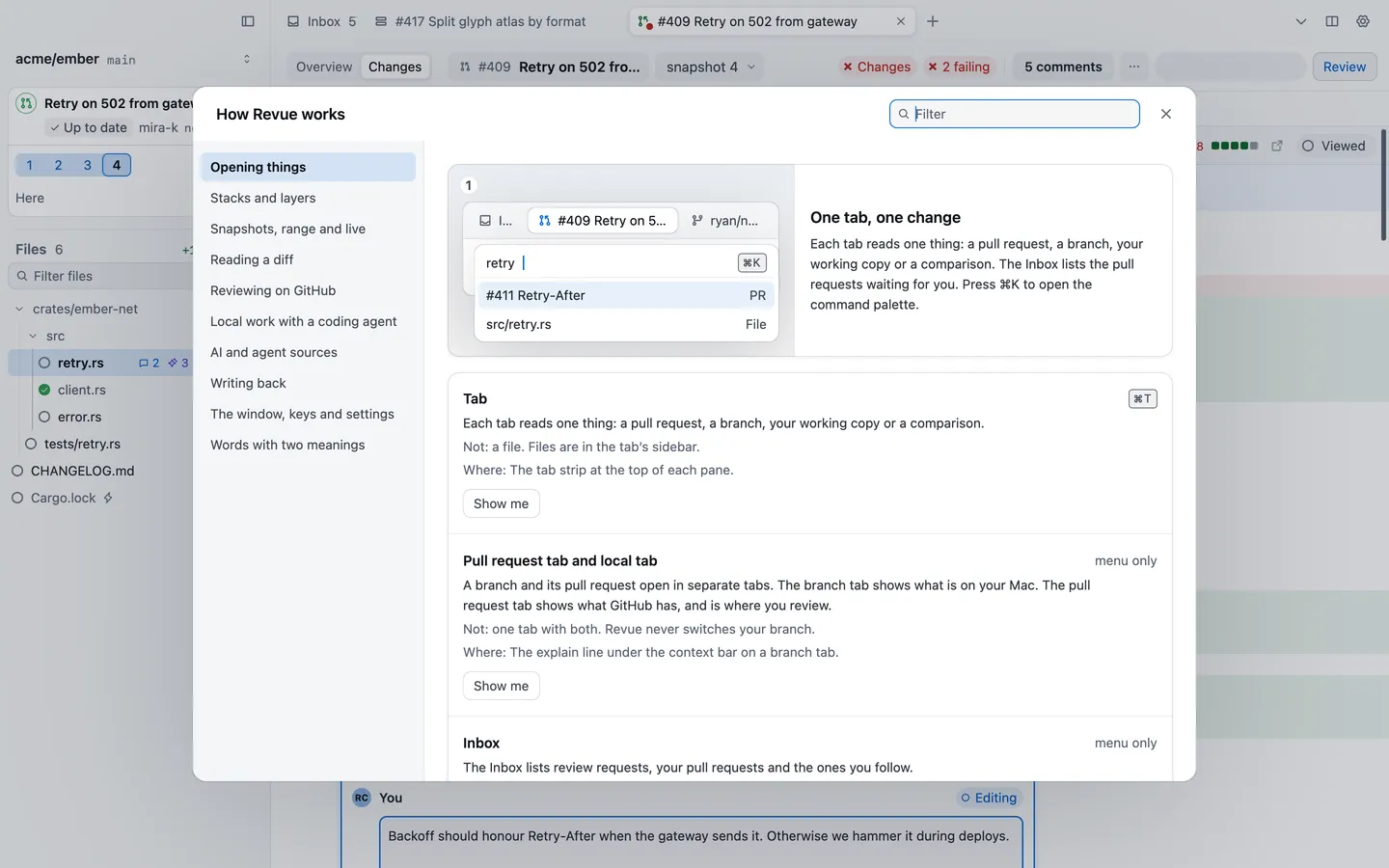Click the search icon in Filter files
The width and height of the screenshot is (1389, 868).
(x=22, y=277)
